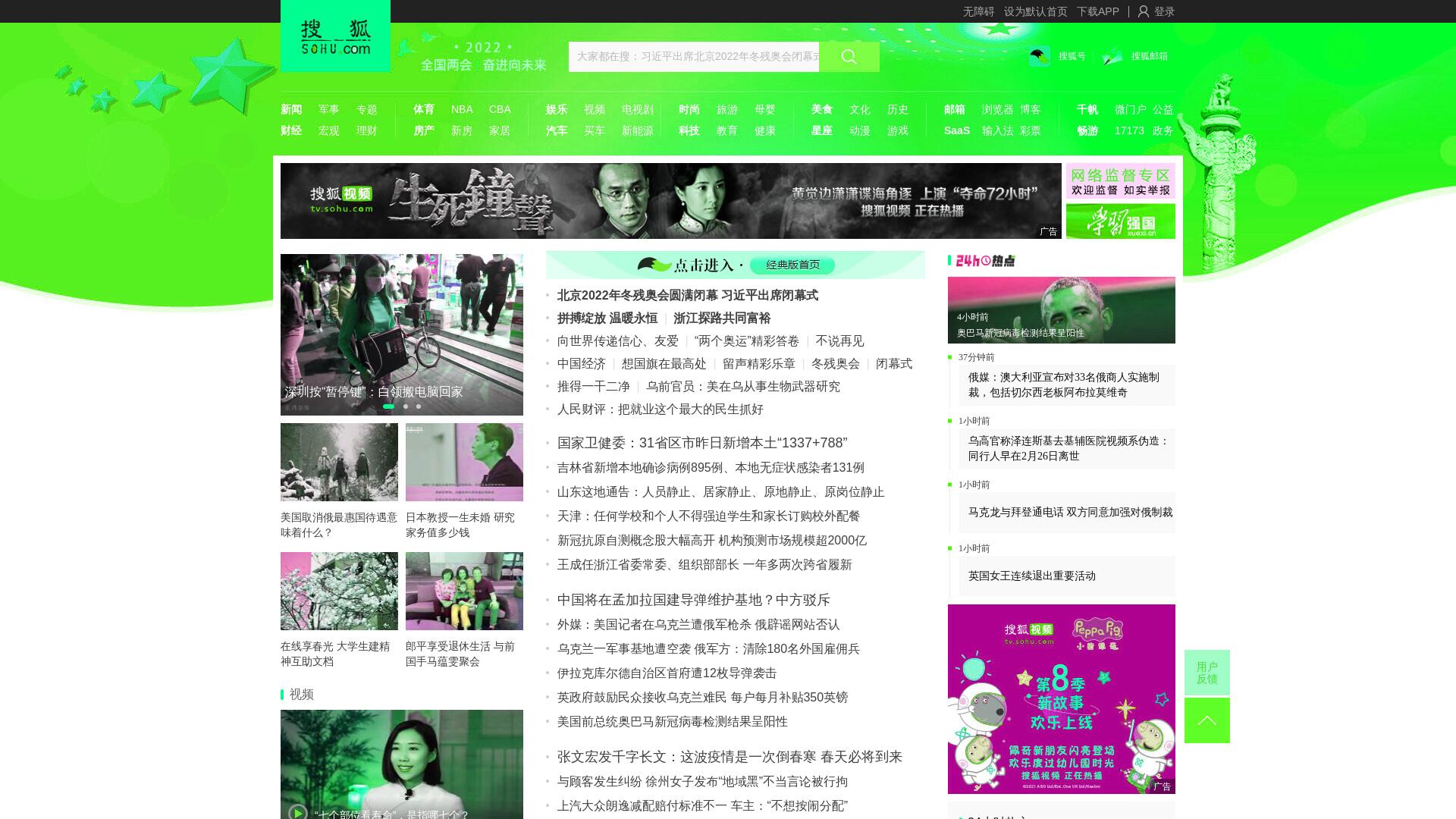
Task: Open the 网络监督专区 banner
Action: [x=1121, y=181]
